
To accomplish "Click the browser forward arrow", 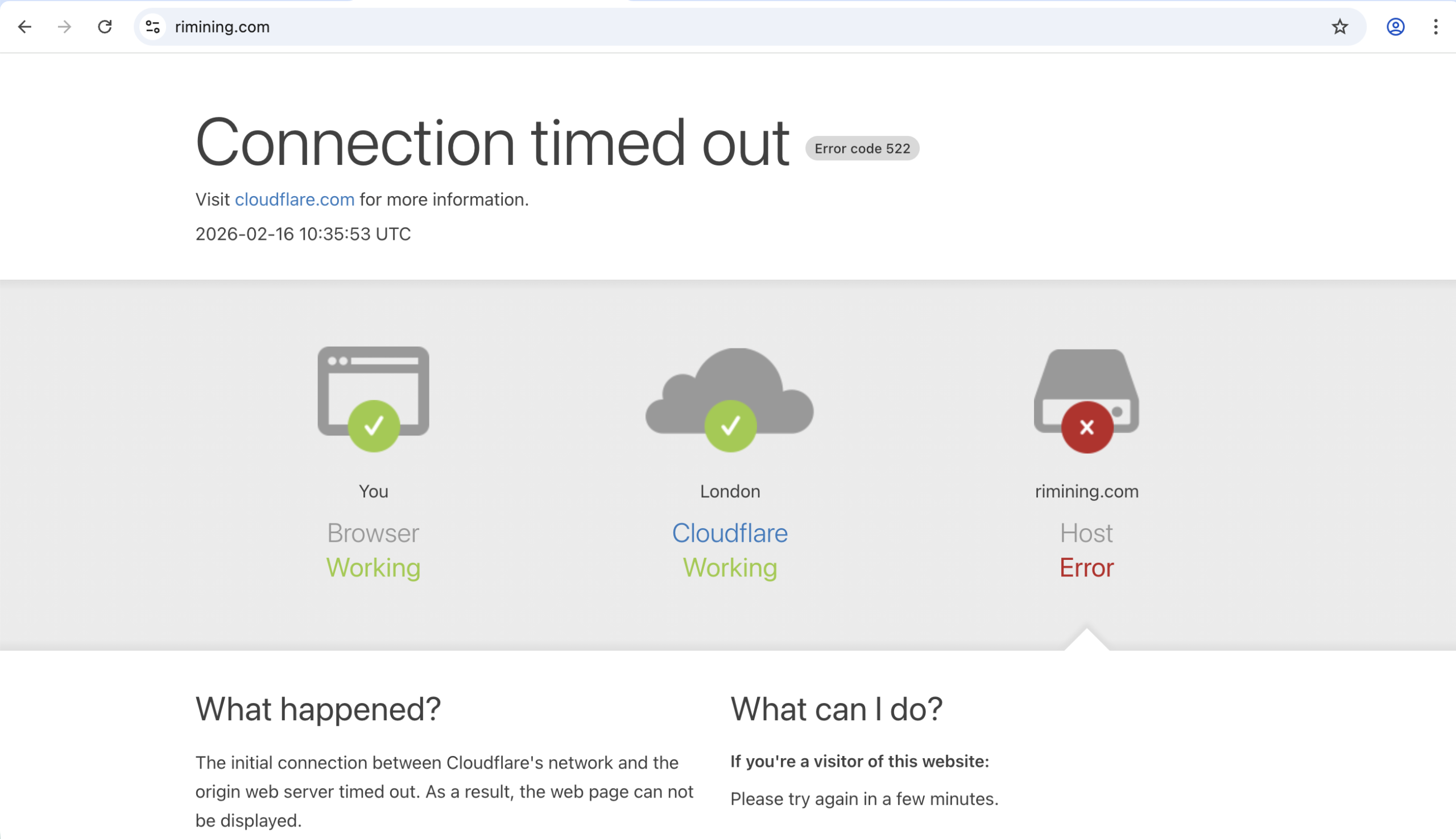I will click(x=65, y=27).
